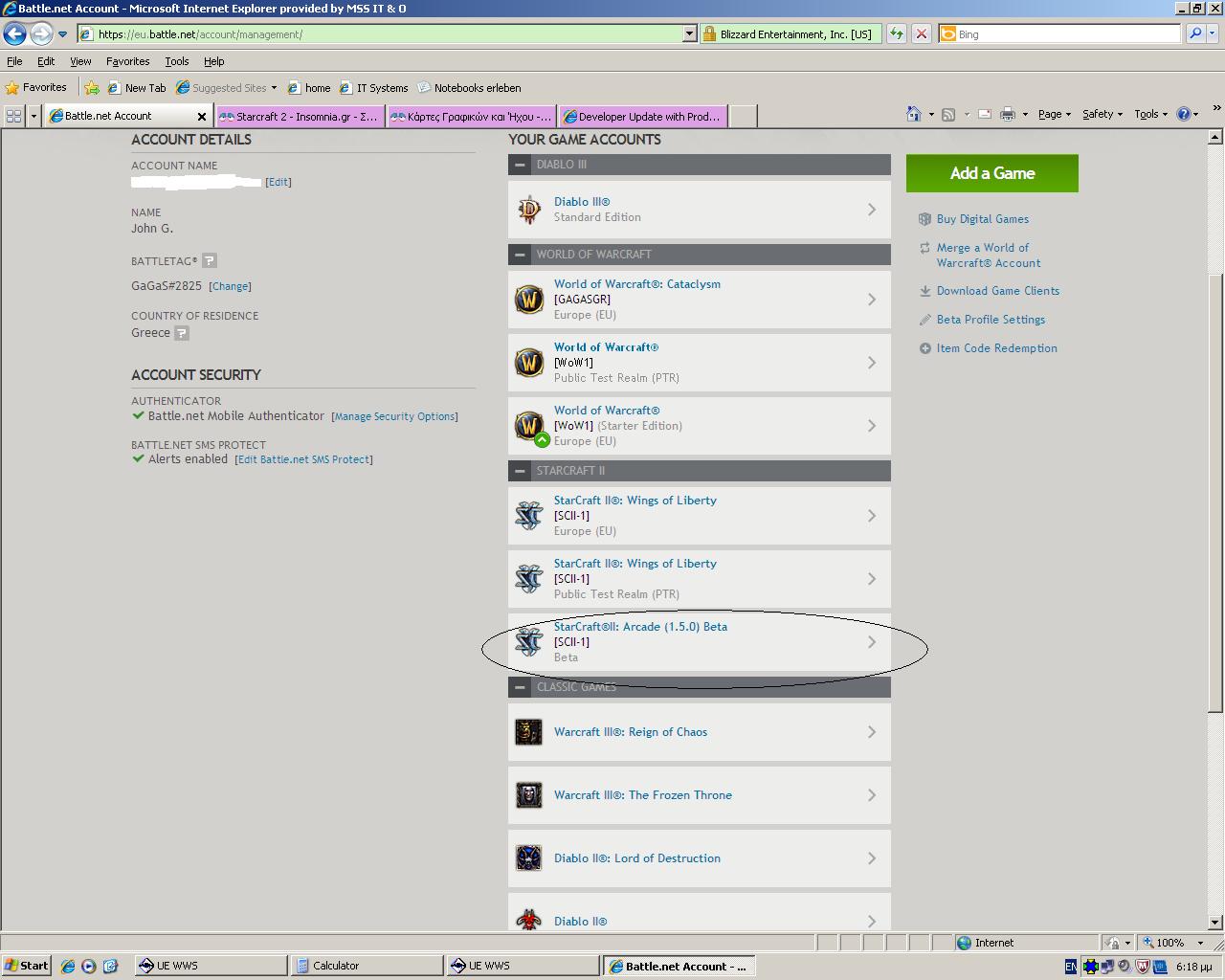Screen dimensions: 1225x980
Task: Click the lock security icon in address bar
Action: pos(709,33)
